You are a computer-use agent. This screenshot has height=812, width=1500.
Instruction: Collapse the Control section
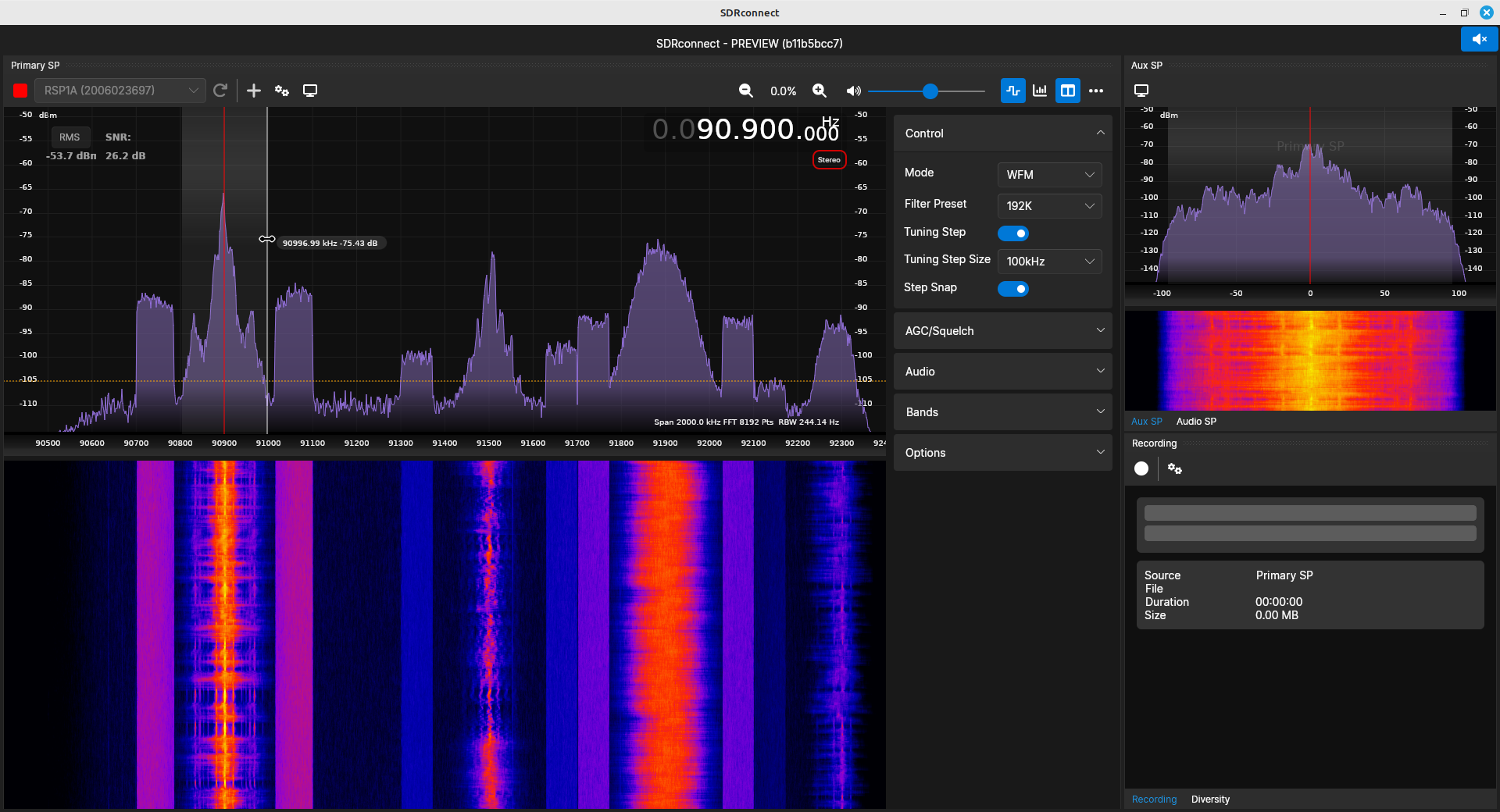pyautogui.click(x=1002, y=134)
